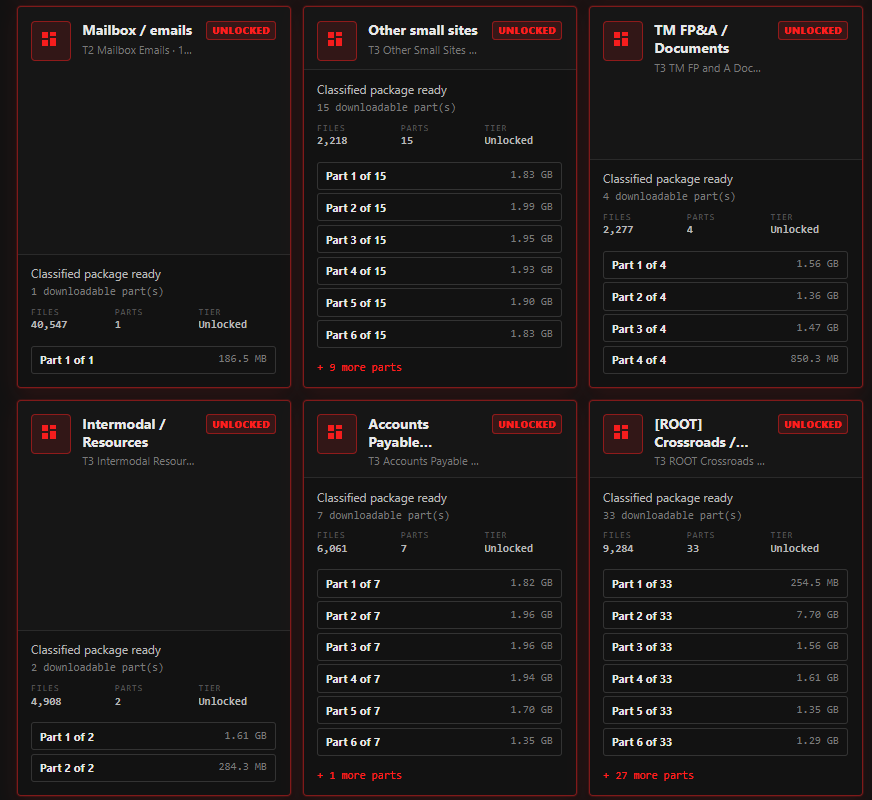Download Part 2 of 2 (284.3 MB)
The image size is (872, 800).
coord(153,768)
